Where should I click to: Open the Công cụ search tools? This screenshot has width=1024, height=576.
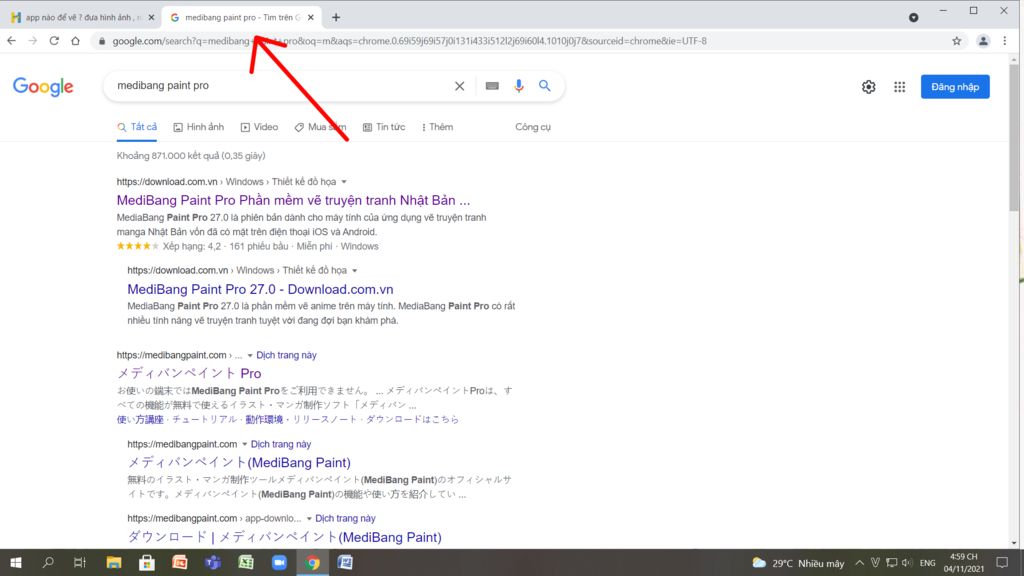[533, 127]
